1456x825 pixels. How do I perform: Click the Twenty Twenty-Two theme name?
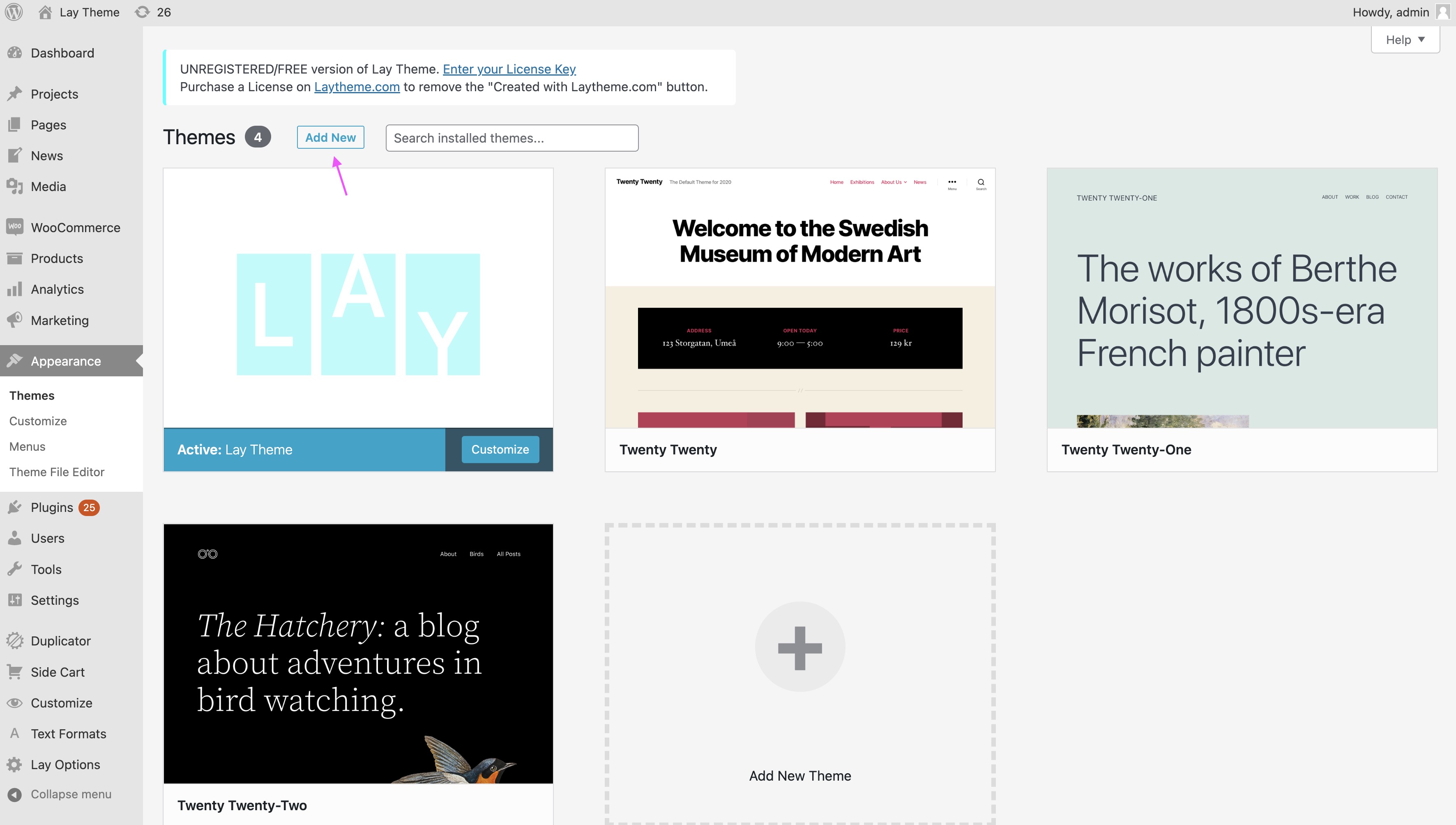[x=242, y=805]
